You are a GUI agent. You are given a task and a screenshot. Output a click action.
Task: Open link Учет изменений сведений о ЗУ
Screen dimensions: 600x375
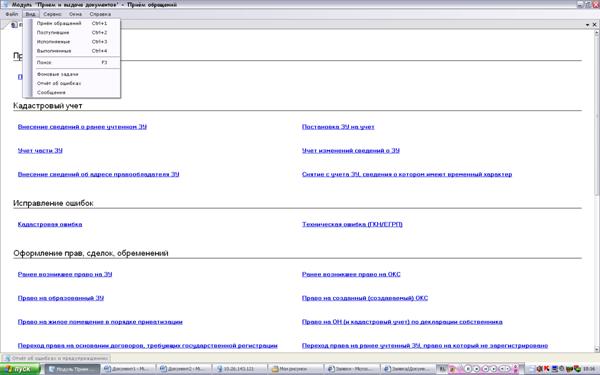pos(351,150)
